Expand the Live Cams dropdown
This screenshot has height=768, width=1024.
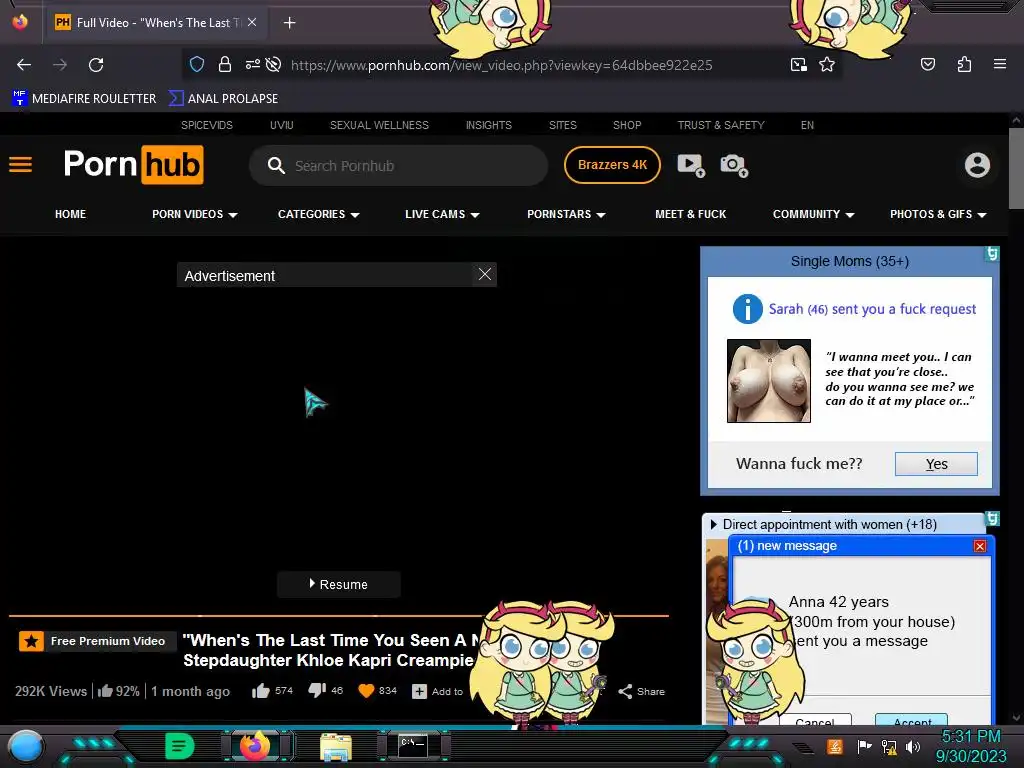click(442, 214)
